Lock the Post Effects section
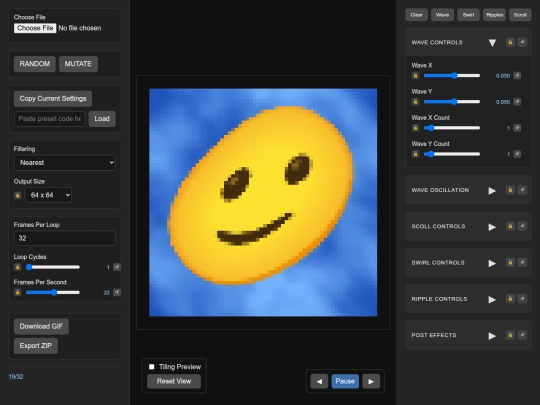540x405 pixels. [510, 335]
